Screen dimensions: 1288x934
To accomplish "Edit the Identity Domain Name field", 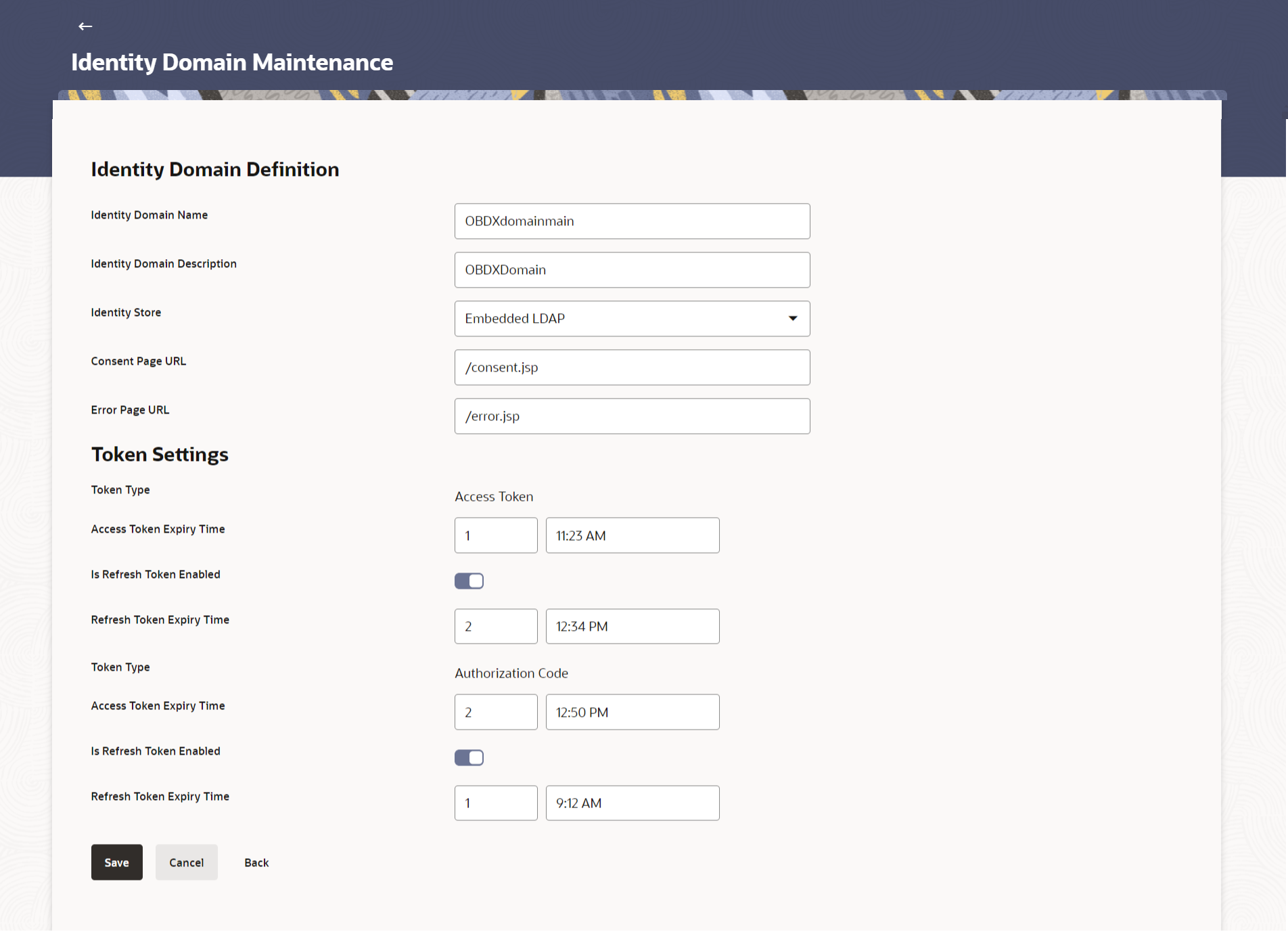I will pos(632,221).
